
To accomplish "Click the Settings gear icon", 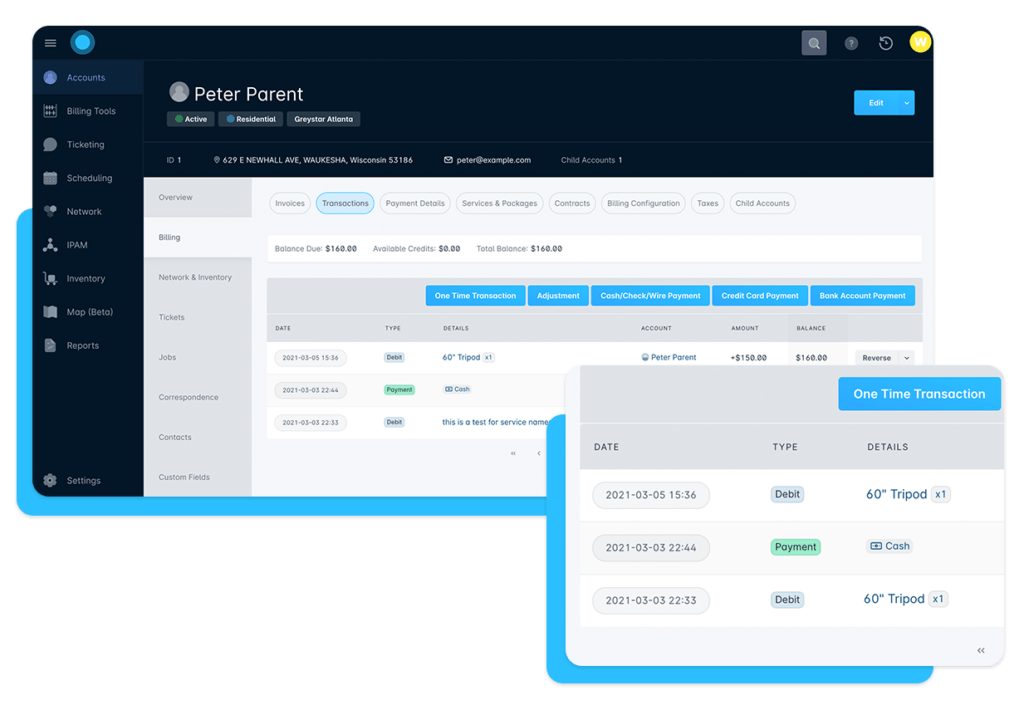I will point(50,480).
